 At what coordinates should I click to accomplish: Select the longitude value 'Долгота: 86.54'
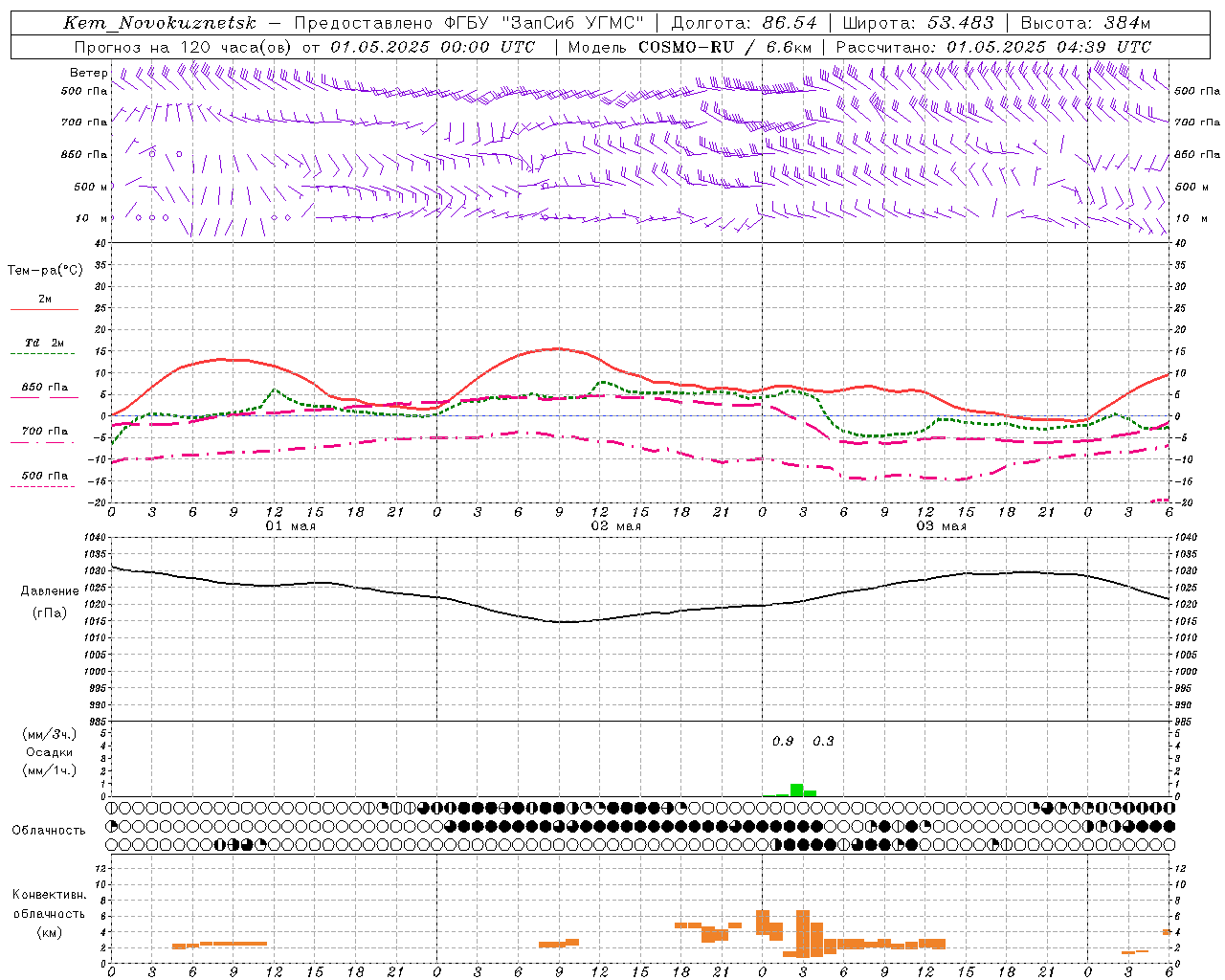(745, 23)
